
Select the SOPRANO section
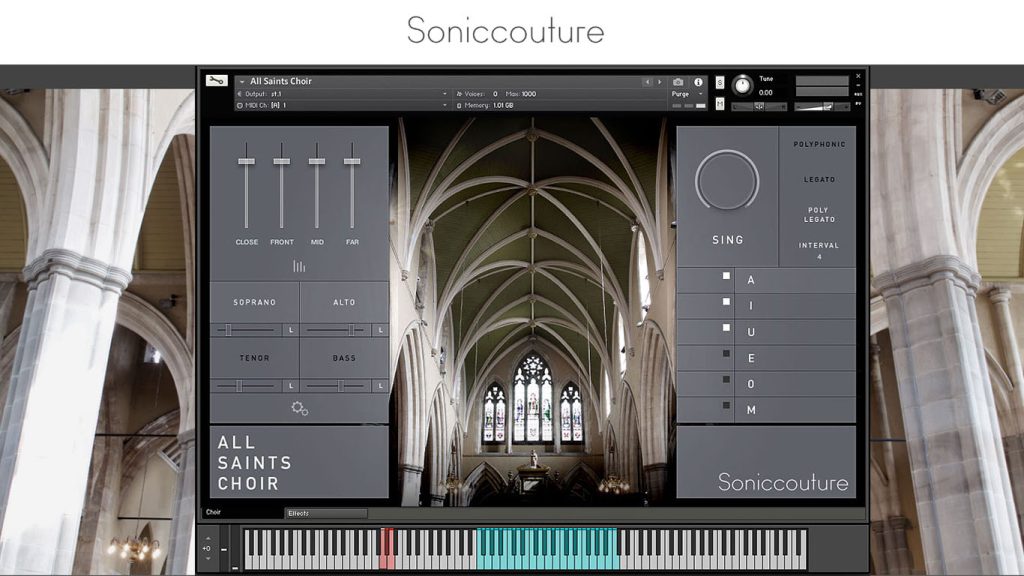[x=255, y=302]
